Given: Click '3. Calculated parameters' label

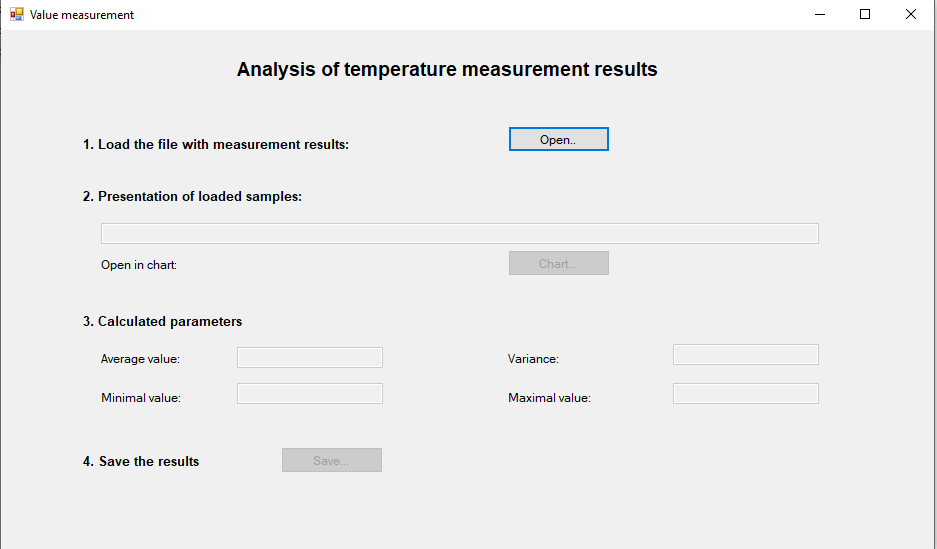Looking at the screenshot, I should tap(163, 321).
